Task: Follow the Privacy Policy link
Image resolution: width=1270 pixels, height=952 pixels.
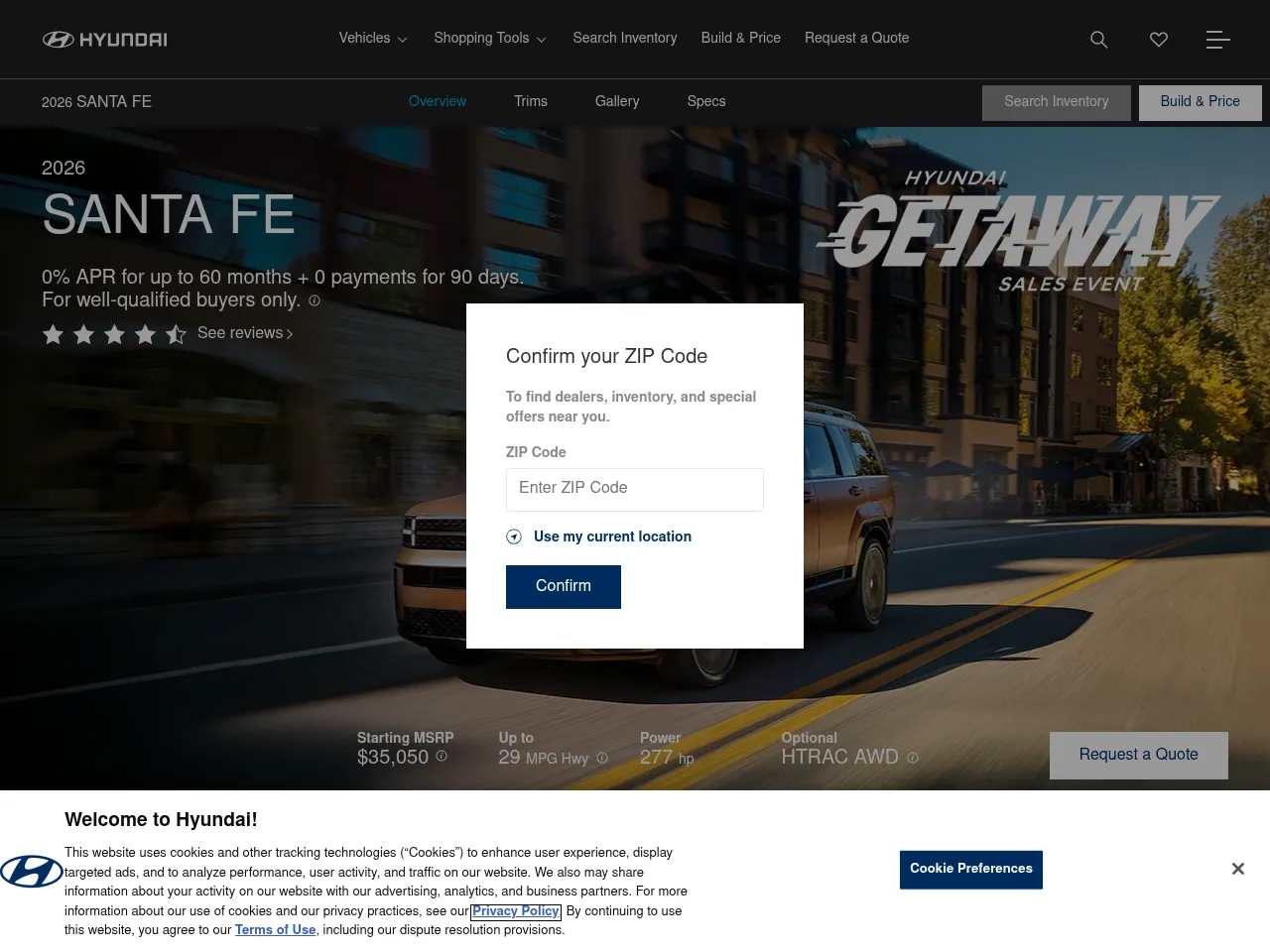Action: (516, 911)
